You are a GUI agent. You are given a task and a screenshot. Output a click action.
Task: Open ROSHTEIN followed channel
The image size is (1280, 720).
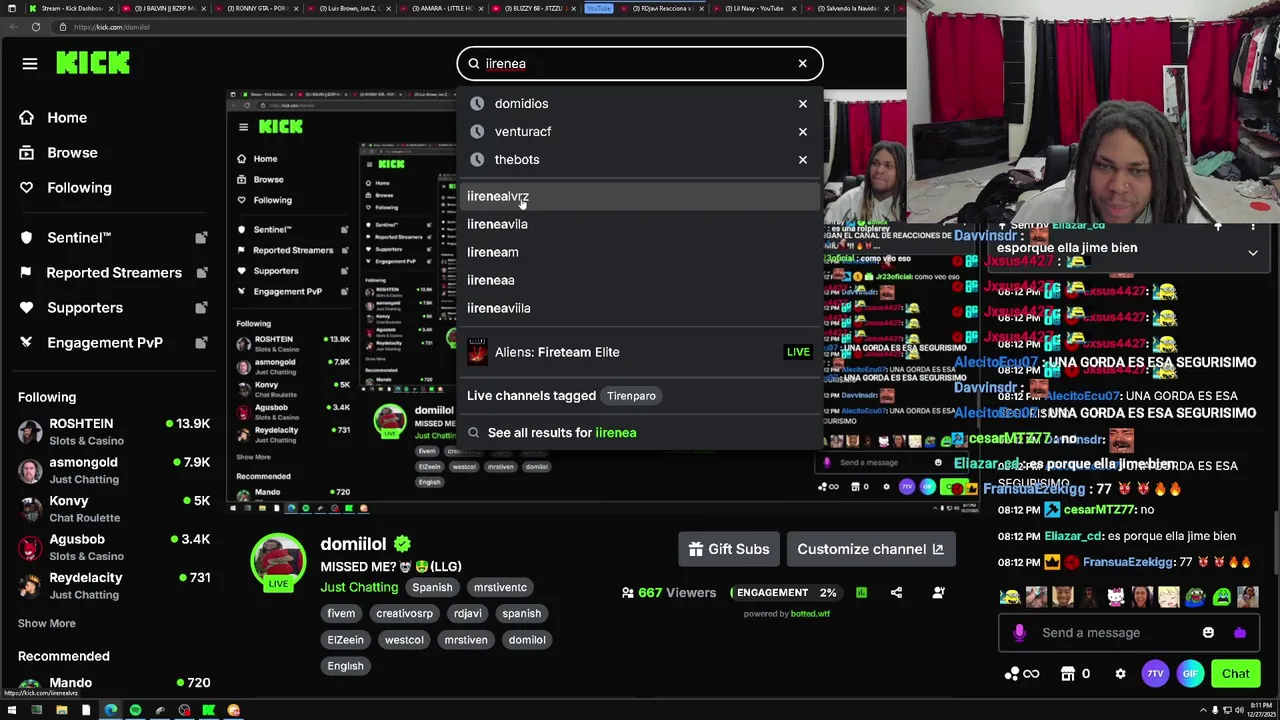pos(114,432)
